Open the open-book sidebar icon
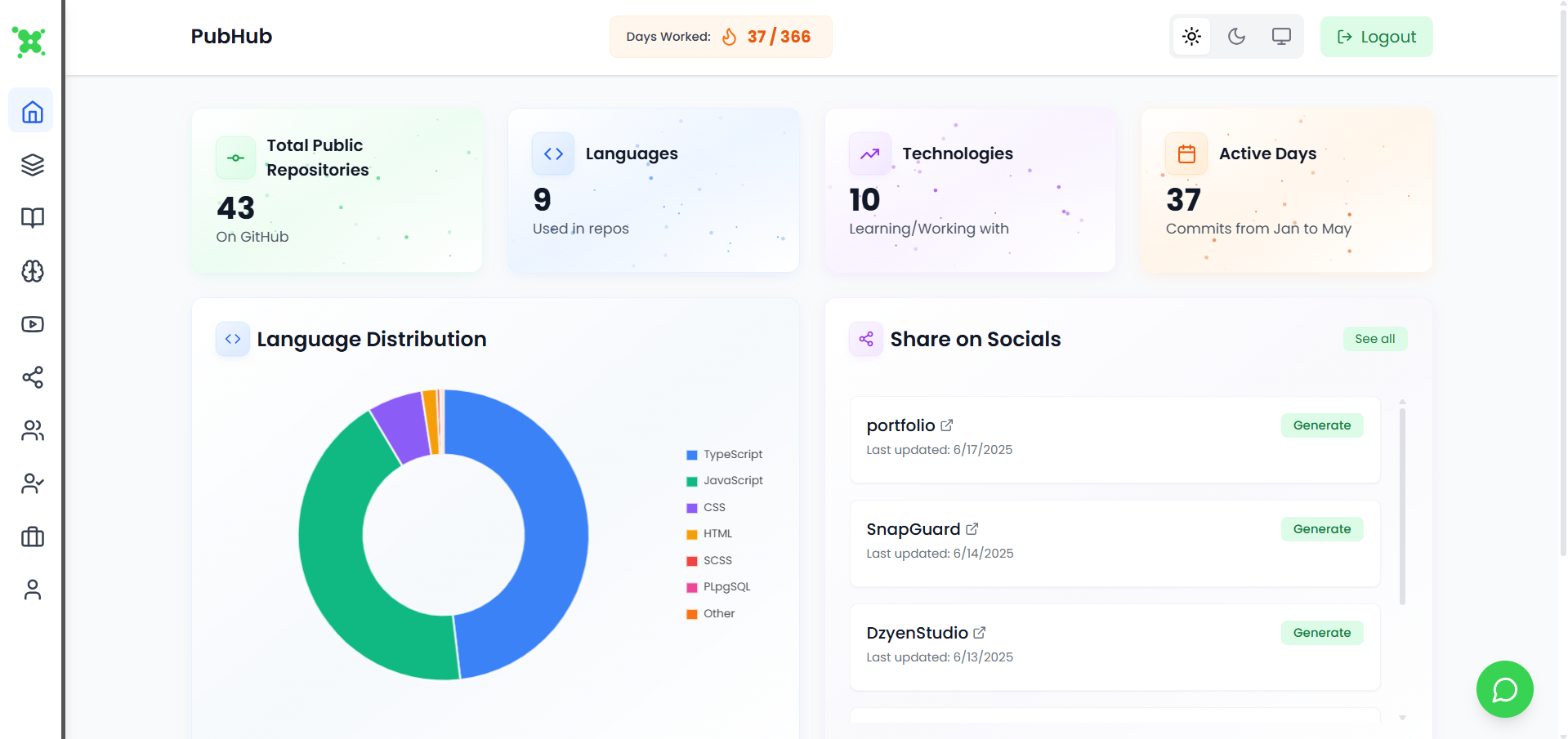1568x739 pixels. tap(32, 217)
